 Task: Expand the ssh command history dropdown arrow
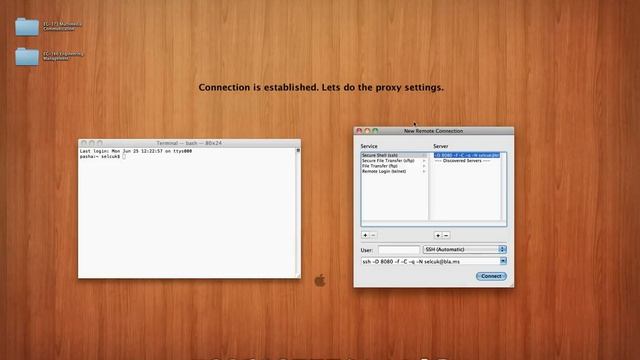point(503,261)
